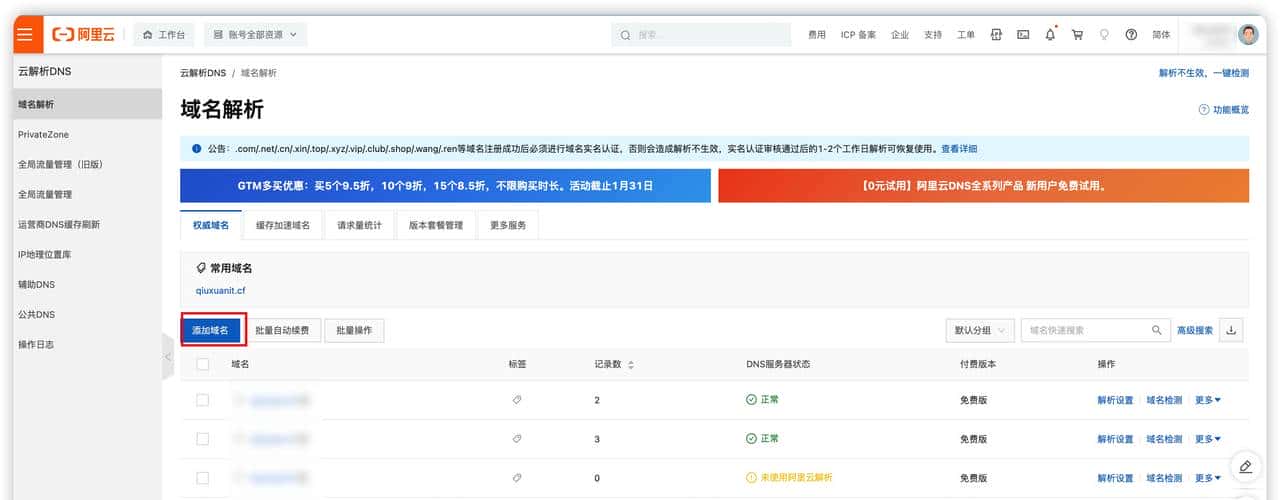1280x500 pixels.
Task: Select 域名解析 in the sidebar
Action: point(88,104)
